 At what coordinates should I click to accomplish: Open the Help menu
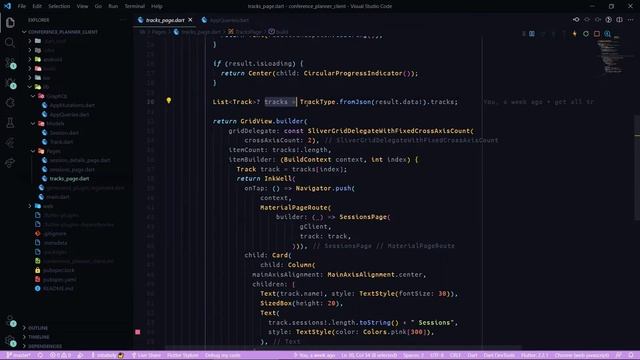[157, 6]
